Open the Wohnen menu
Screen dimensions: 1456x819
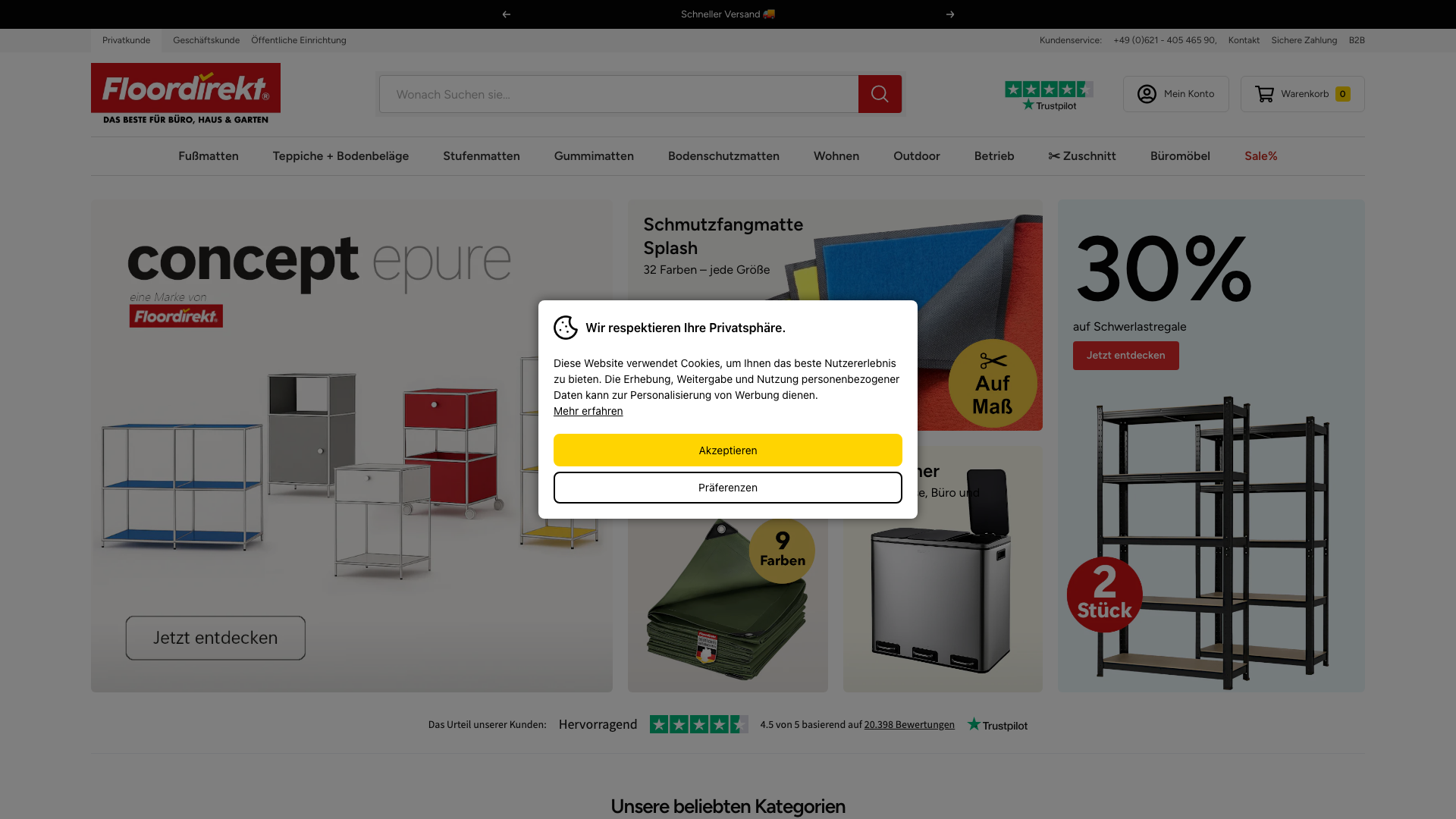tap(836, 156)
